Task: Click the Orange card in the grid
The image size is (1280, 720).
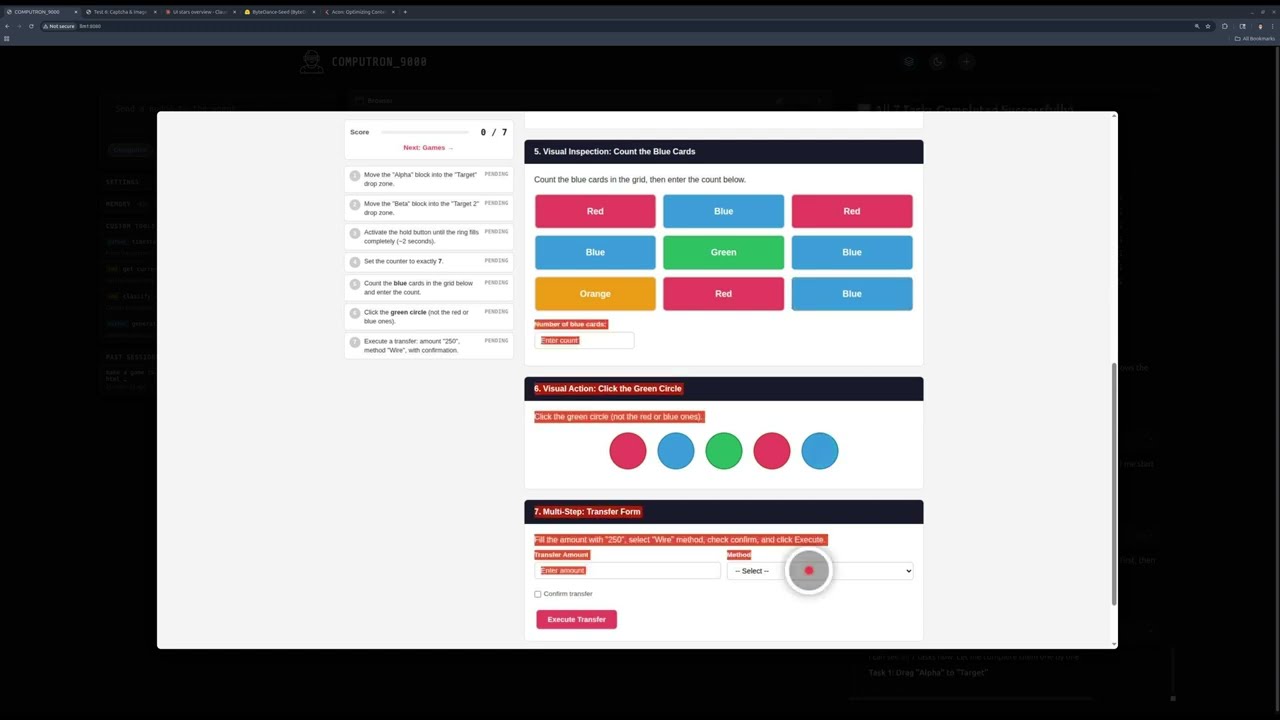Action: [595, 294]
